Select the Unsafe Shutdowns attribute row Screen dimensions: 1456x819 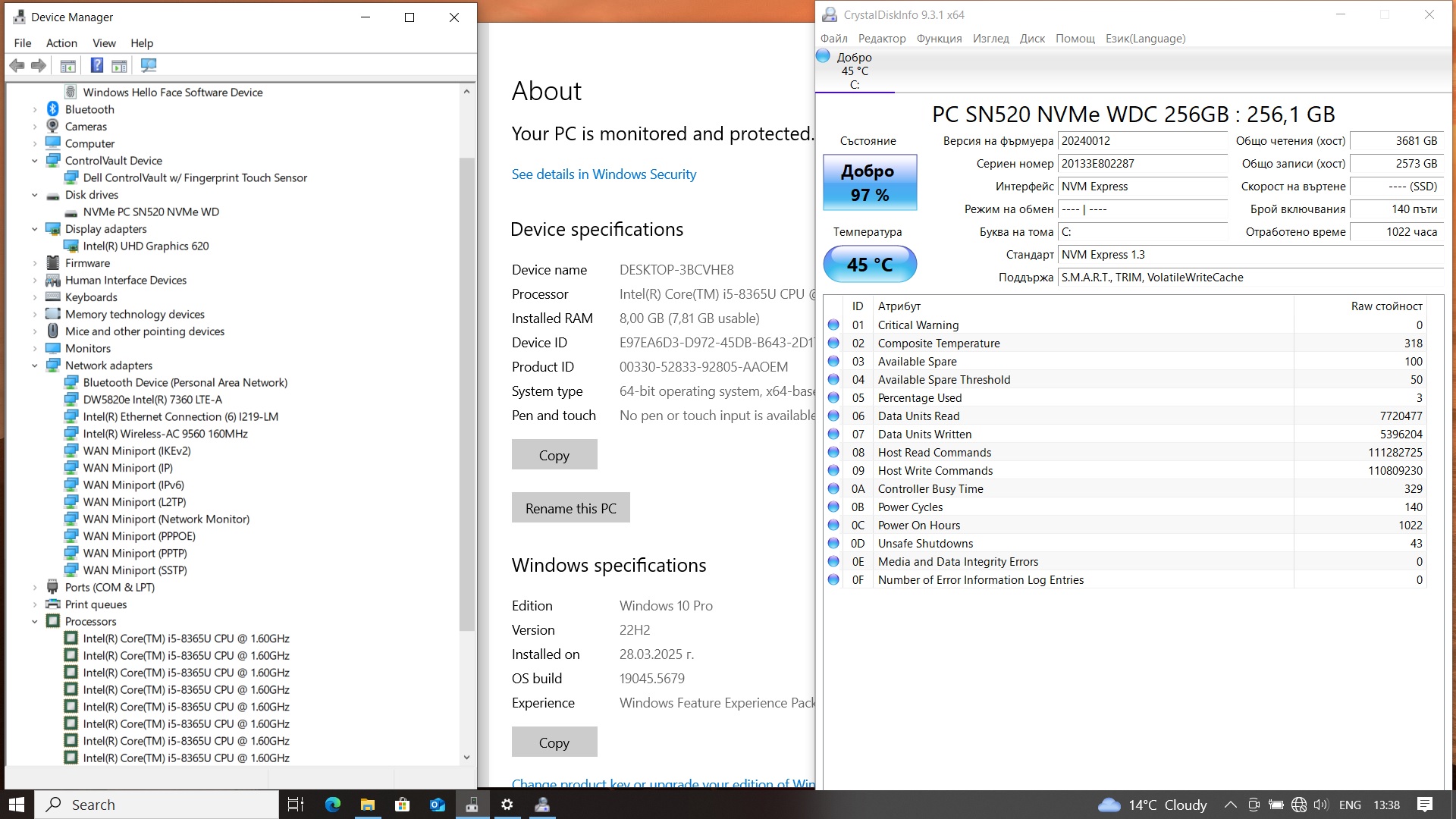click(x=1125, y=544)
